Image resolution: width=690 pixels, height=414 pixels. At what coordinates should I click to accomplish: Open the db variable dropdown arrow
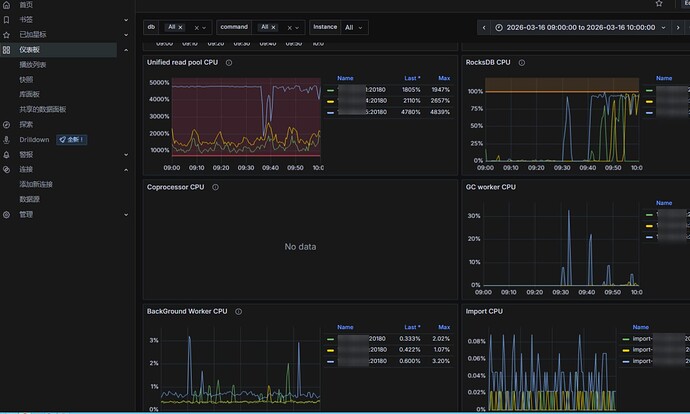204,28
